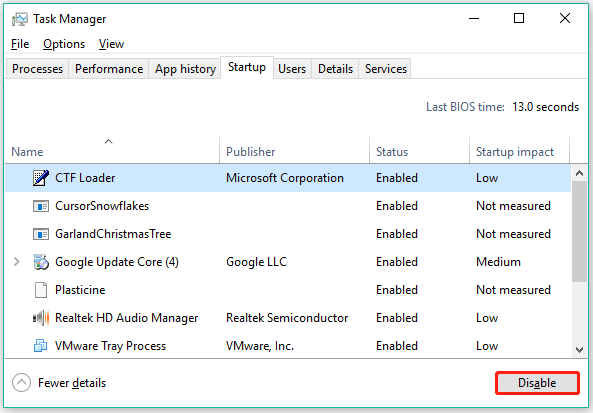Image resolution: width=593 pixels, height=413 pixels.
Task: Open the File menu
Action: tap(20, 44)
